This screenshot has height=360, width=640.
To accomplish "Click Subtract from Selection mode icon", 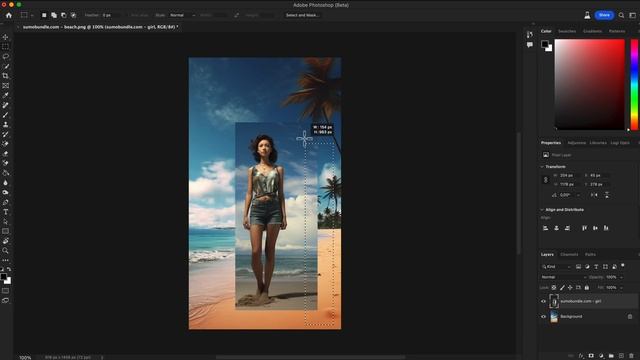I will 64,15.
